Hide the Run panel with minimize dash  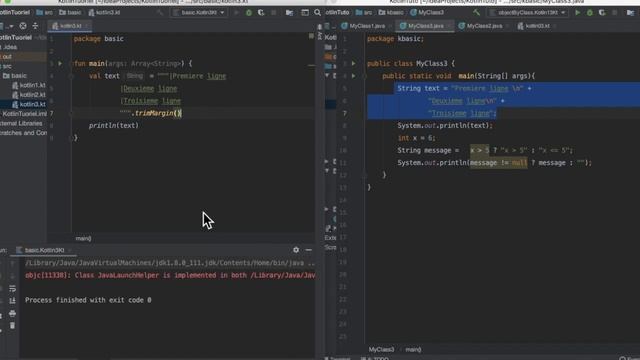pos(309,250)
